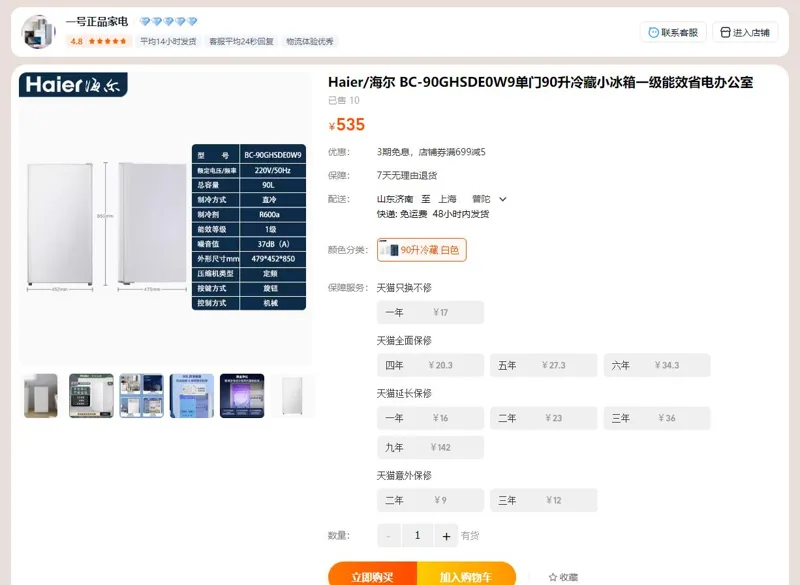Click the 4.8 star rating badge
The height and width of the screenshot is (585, 800).
(x=99, y=41)
